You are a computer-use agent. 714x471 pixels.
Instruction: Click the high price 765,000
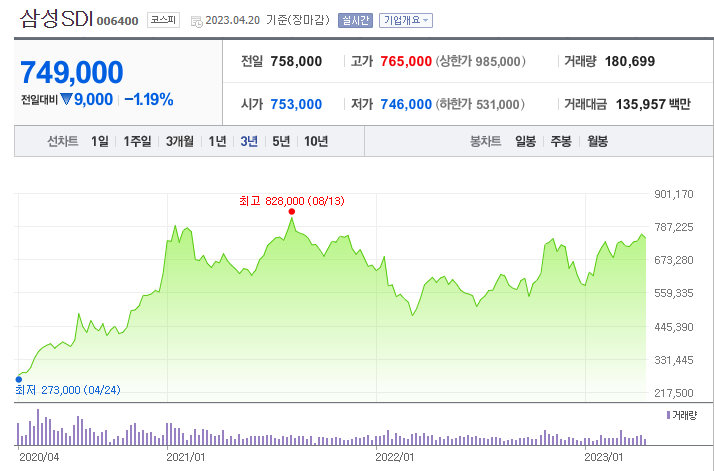point(406,61)
